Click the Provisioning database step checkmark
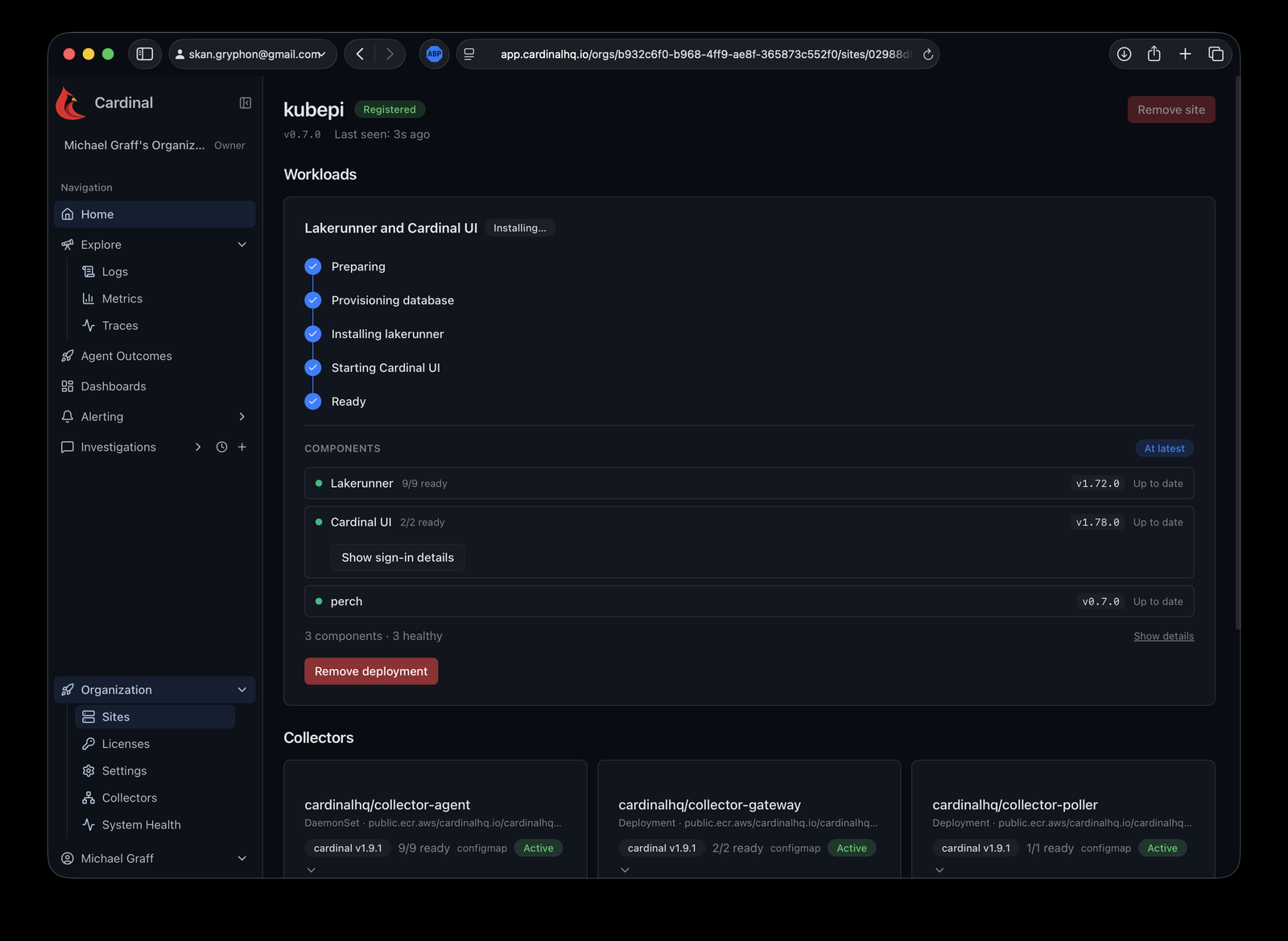The image size is (1288, 941). click(313, 300)
